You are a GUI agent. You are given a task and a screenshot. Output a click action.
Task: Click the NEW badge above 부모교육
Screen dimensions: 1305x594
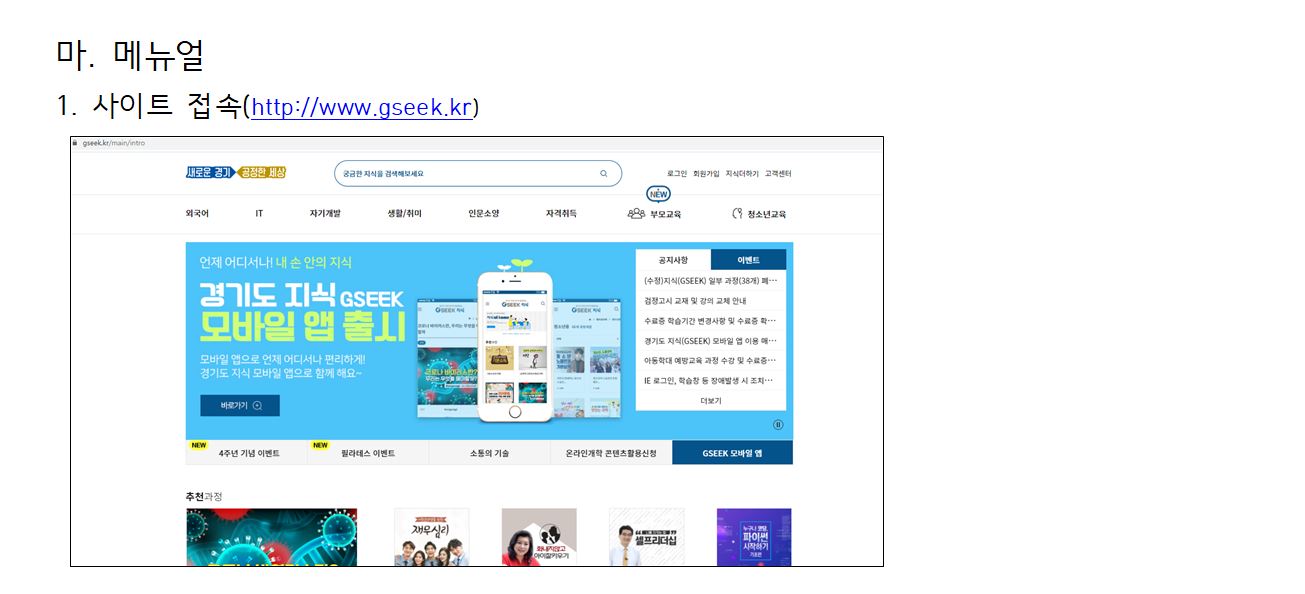point(657,194)
